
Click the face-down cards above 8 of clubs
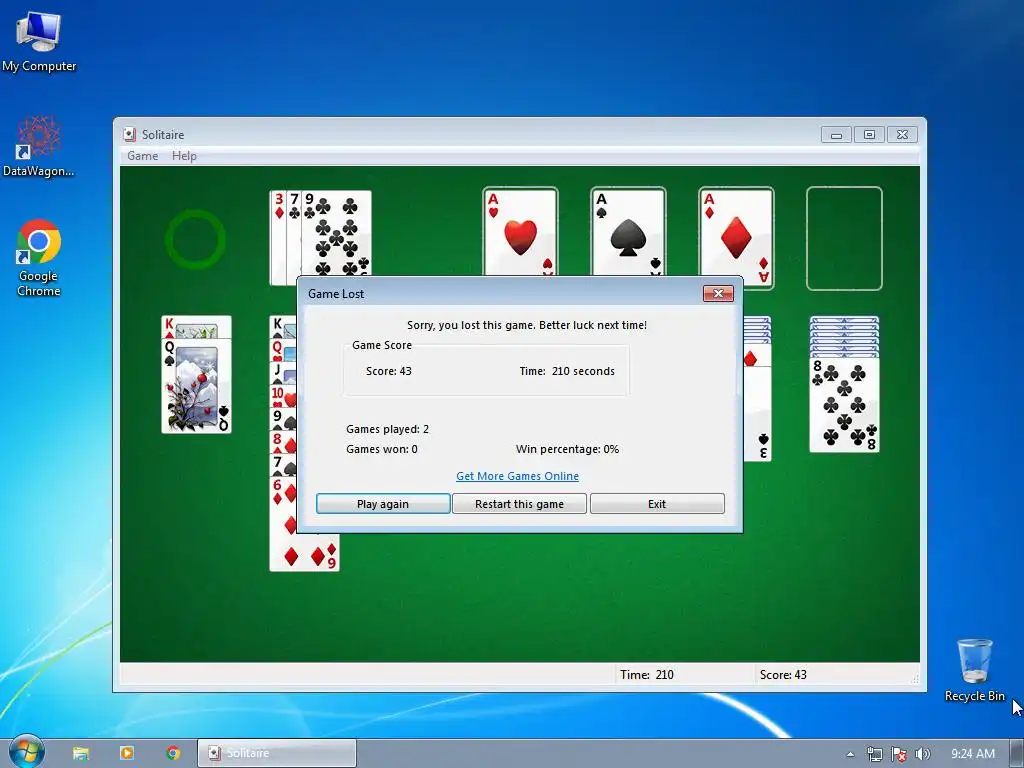pos(844,336)
